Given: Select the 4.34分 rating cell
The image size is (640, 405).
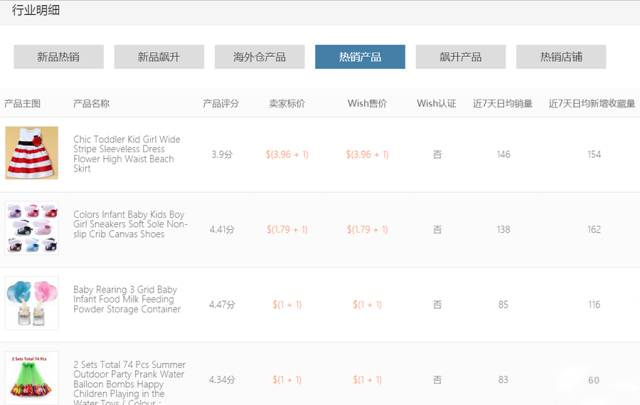Looking at the screenshot, I should pos(222,380).
